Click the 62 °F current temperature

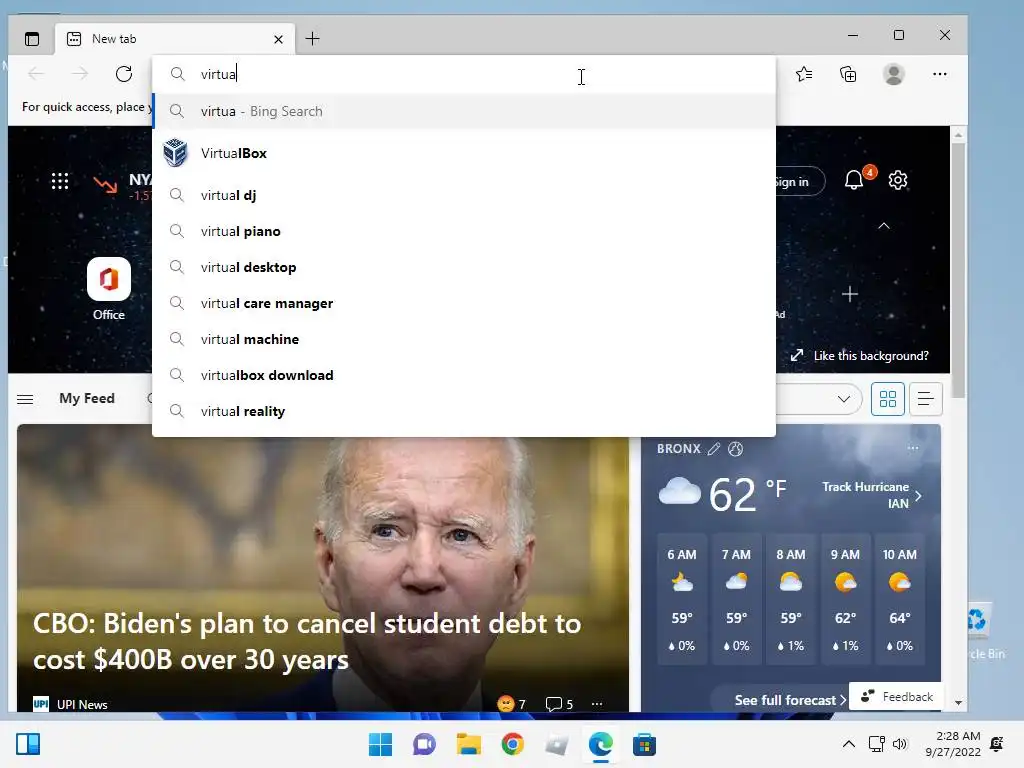(x=748, y=494)
